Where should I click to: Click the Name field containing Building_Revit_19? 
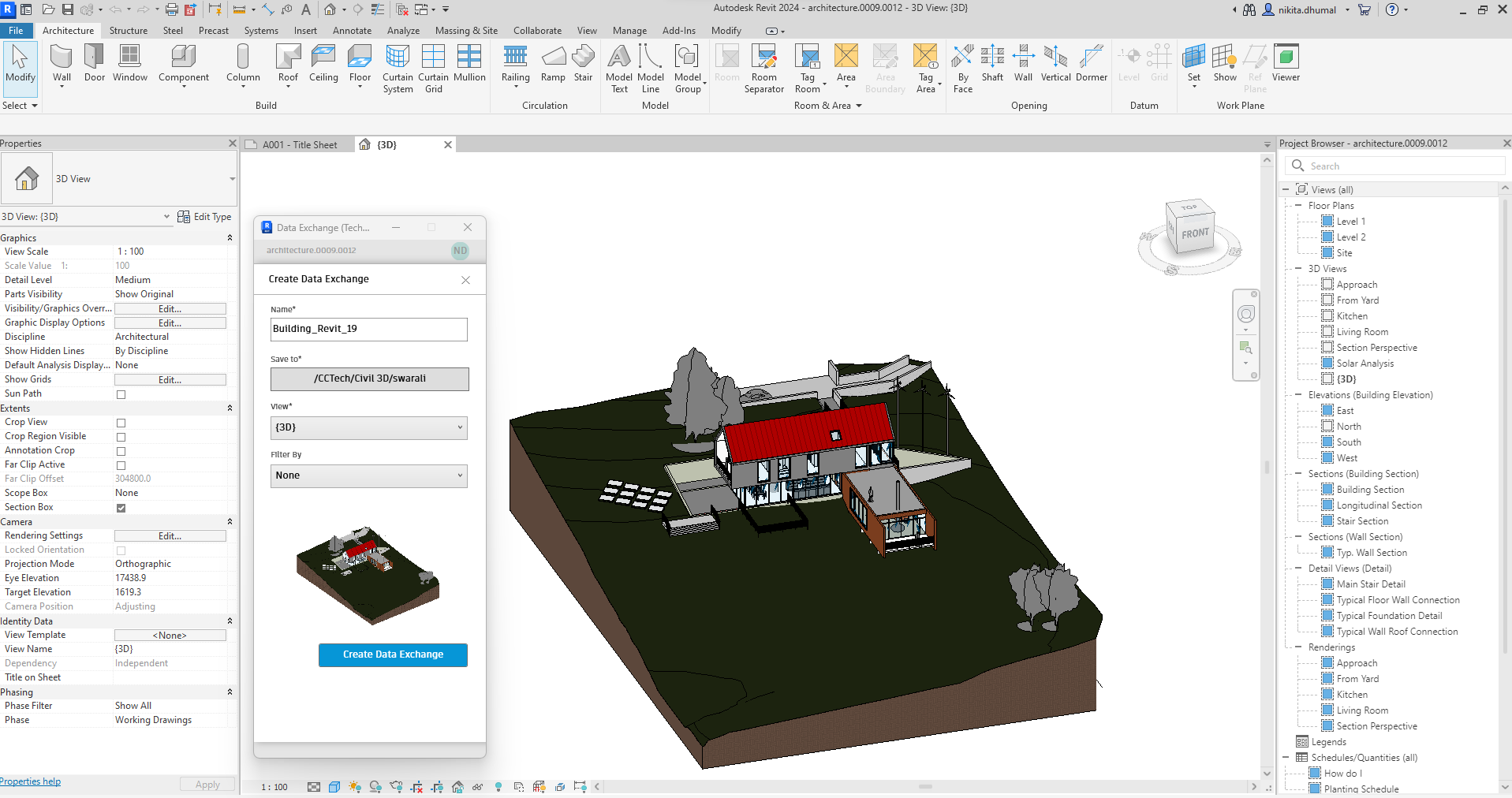(x=368, y=329)
